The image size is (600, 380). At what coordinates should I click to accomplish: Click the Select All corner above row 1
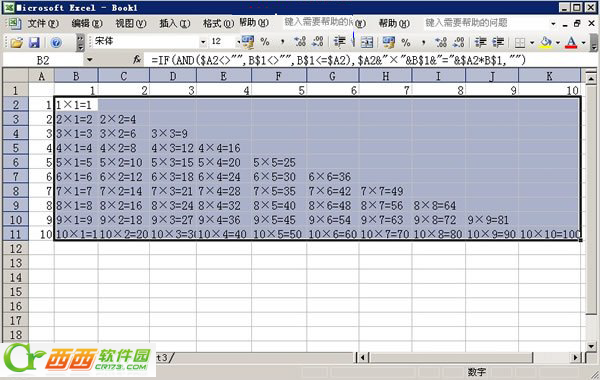[16, 76]
